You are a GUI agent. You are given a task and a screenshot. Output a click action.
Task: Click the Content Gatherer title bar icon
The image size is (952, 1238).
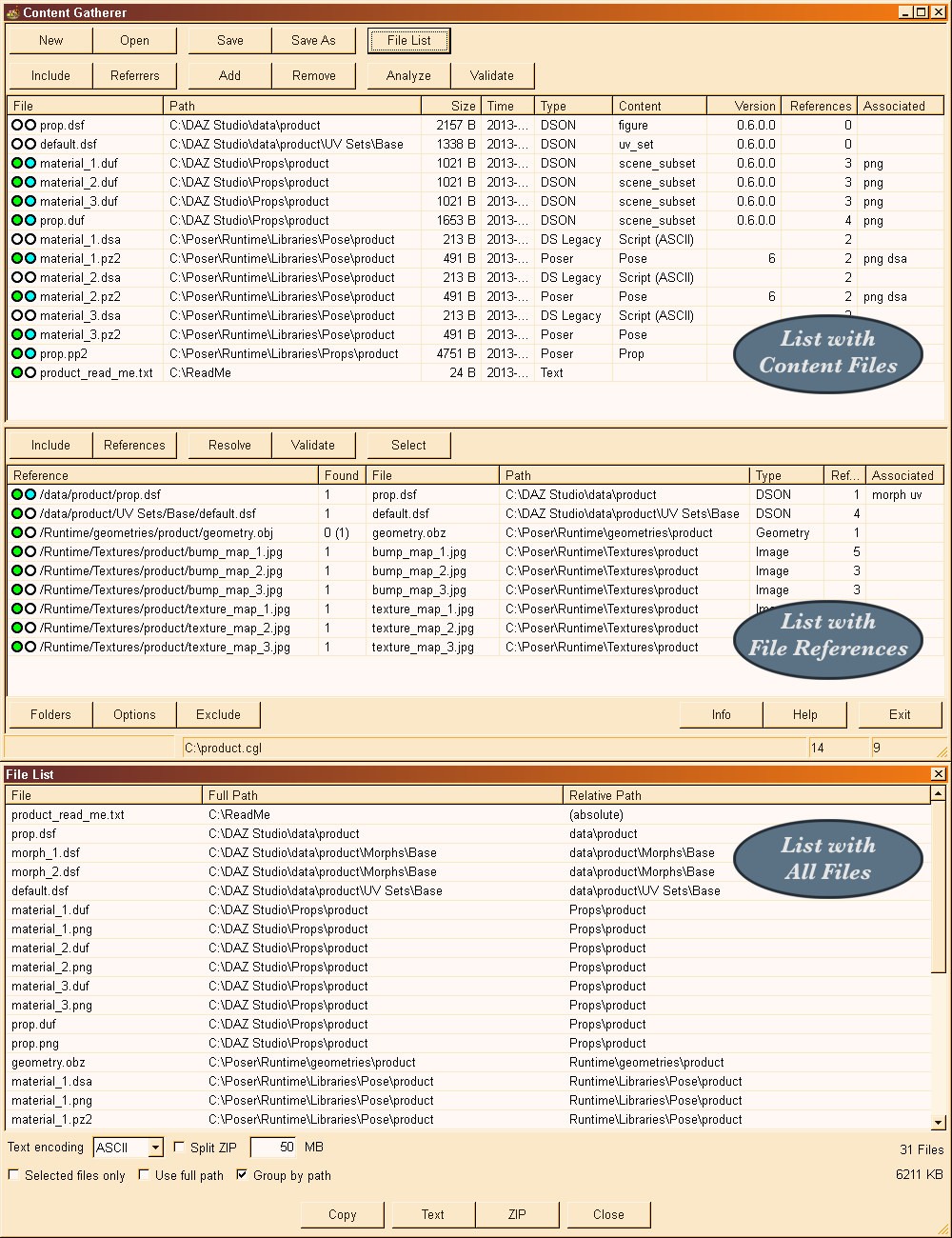point(10,12)
